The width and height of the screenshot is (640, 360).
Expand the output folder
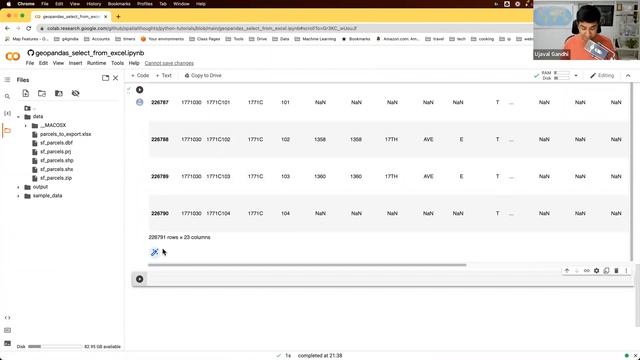(18, 187)
